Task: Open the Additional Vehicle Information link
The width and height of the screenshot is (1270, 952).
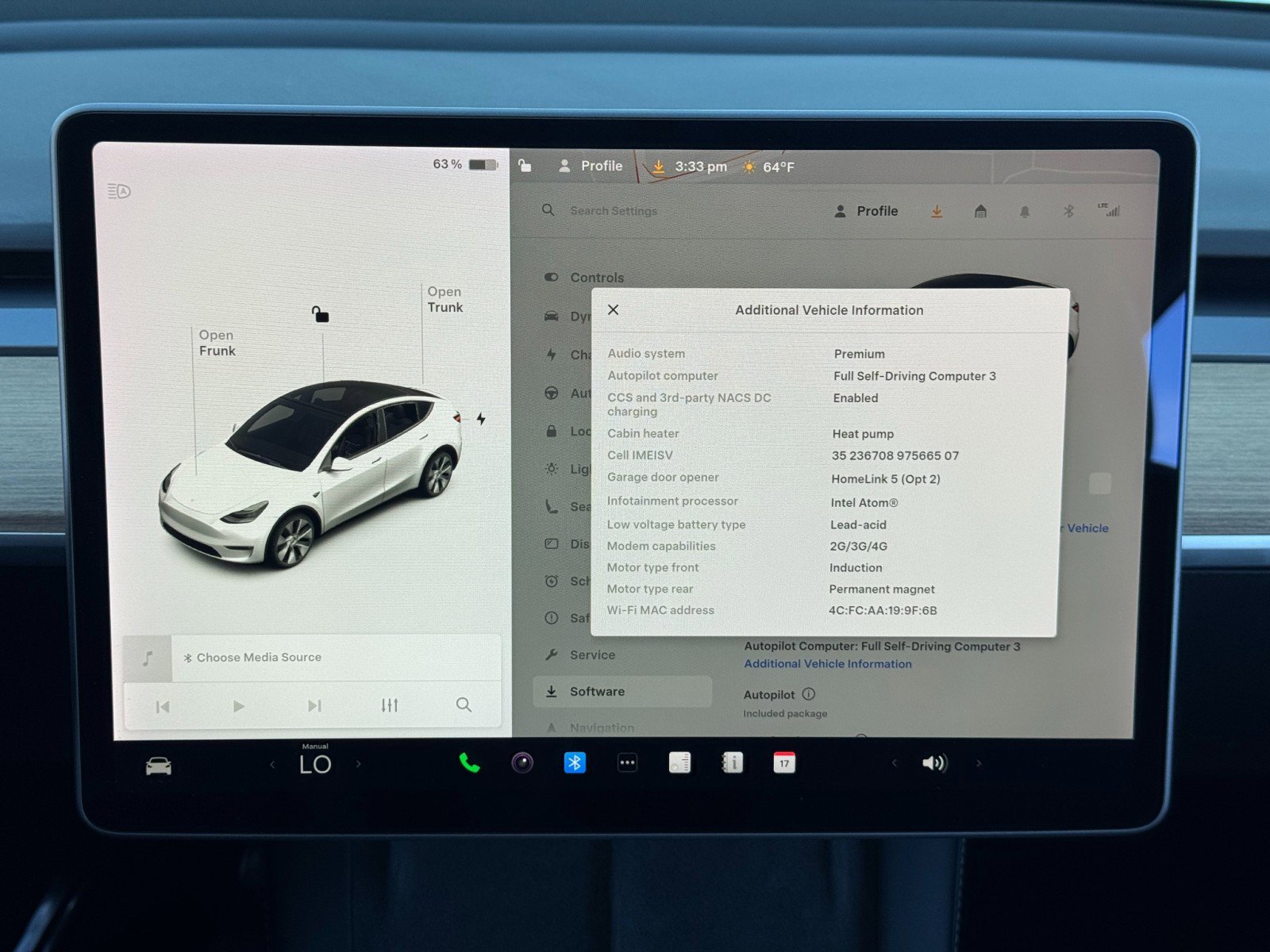Action: [x=827, y=664]
